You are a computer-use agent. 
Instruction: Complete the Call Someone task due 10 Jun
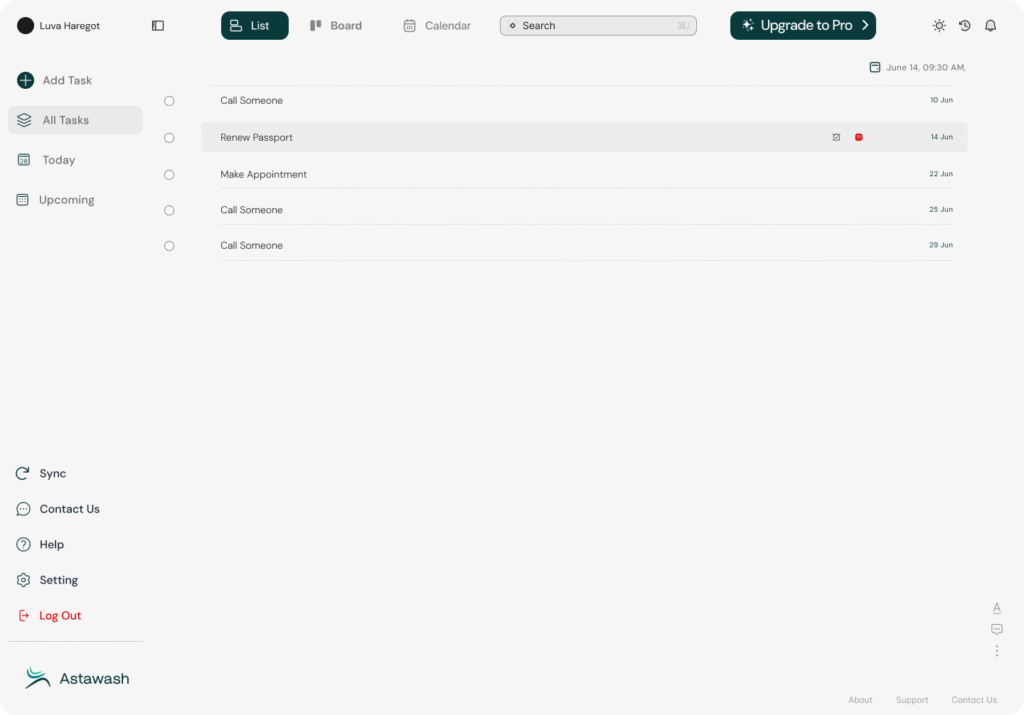click(x=169, y=101)
